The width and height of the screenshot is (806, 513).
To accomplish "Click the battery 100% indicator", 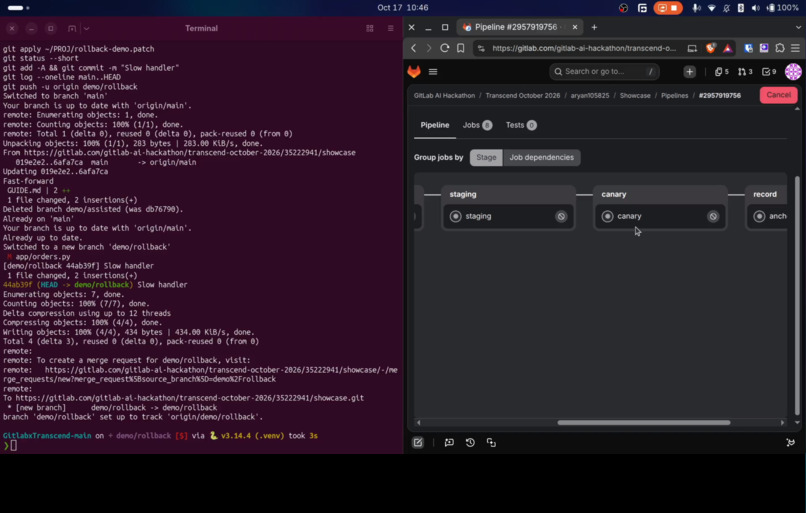I will point(782,8).
